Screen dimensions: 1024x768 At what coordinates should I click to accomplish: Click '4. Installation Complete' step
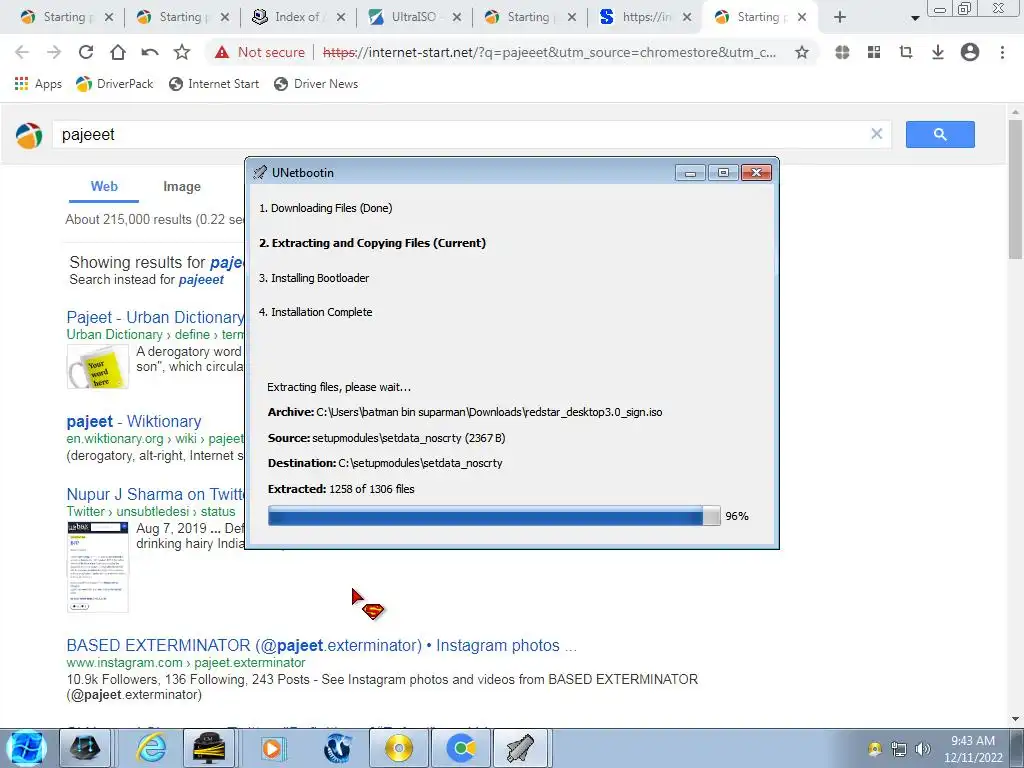(315, 312)
